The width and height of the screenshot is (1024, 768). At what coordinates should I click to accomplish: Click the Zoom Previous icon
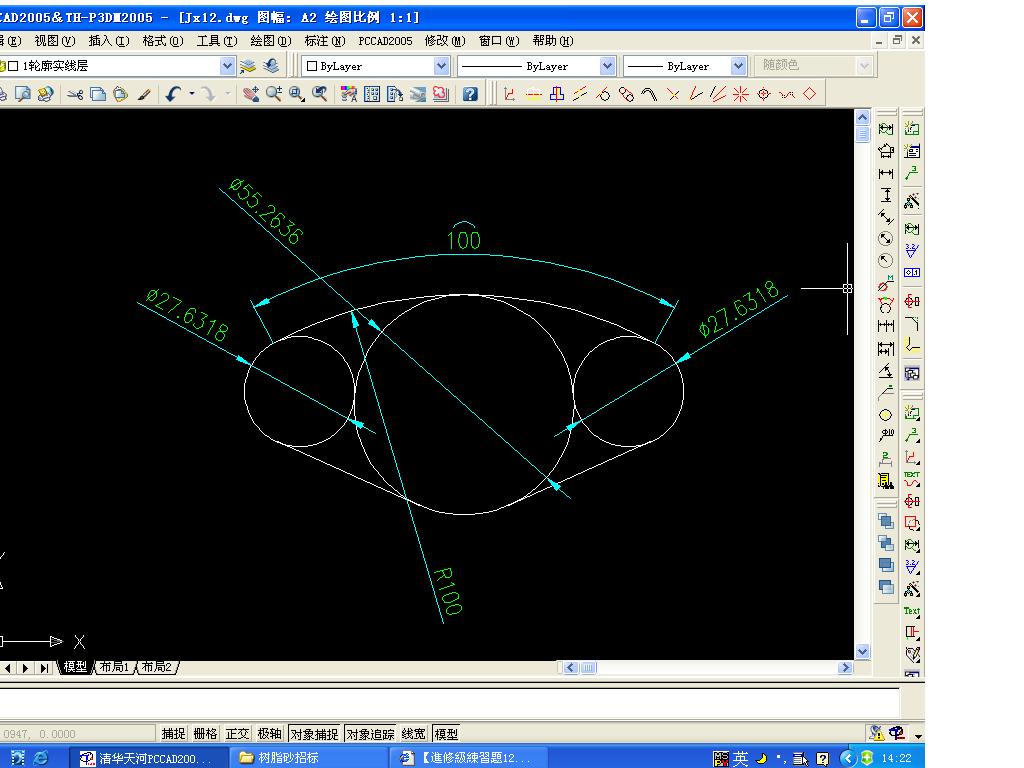point(319,95)
